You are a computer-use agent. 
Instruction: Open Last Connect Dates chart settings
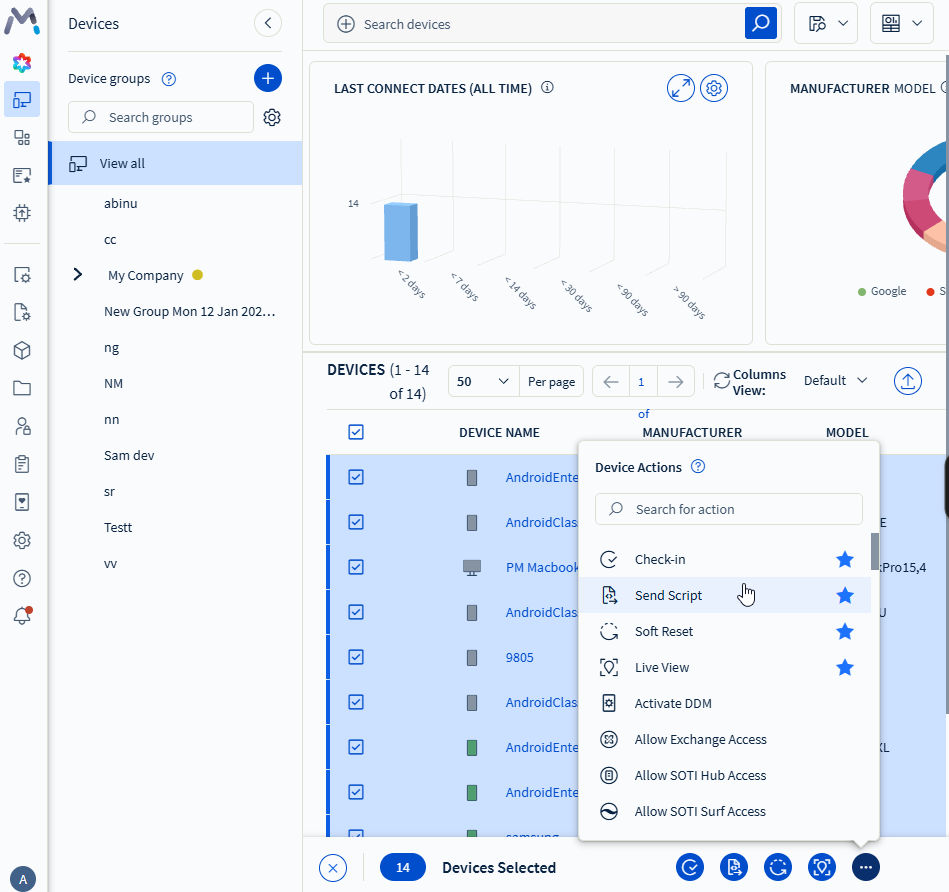click(x=714, y=88)
